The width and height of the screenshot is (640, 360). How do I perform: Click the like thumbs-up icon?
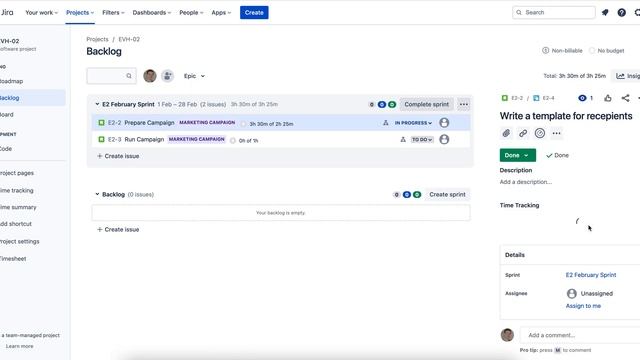[x=608, y=98]
